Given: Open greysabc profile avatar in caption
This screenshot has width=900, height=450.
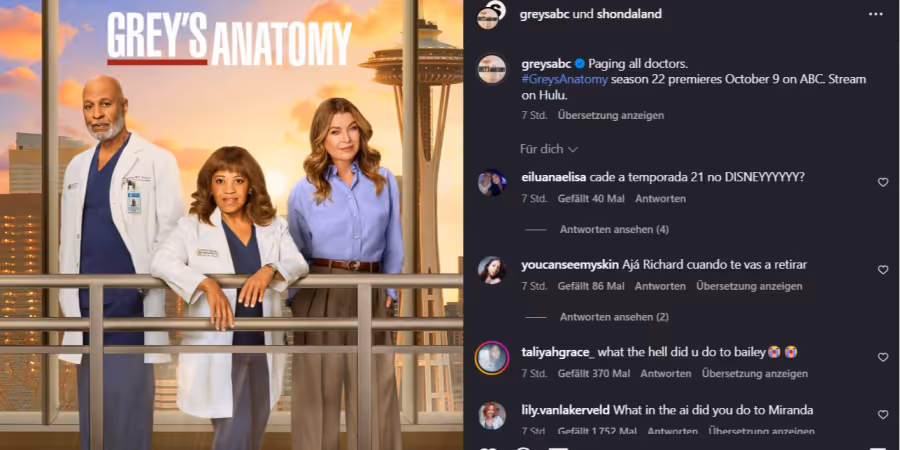Looking at the screenshot, I should pos(492,69).
